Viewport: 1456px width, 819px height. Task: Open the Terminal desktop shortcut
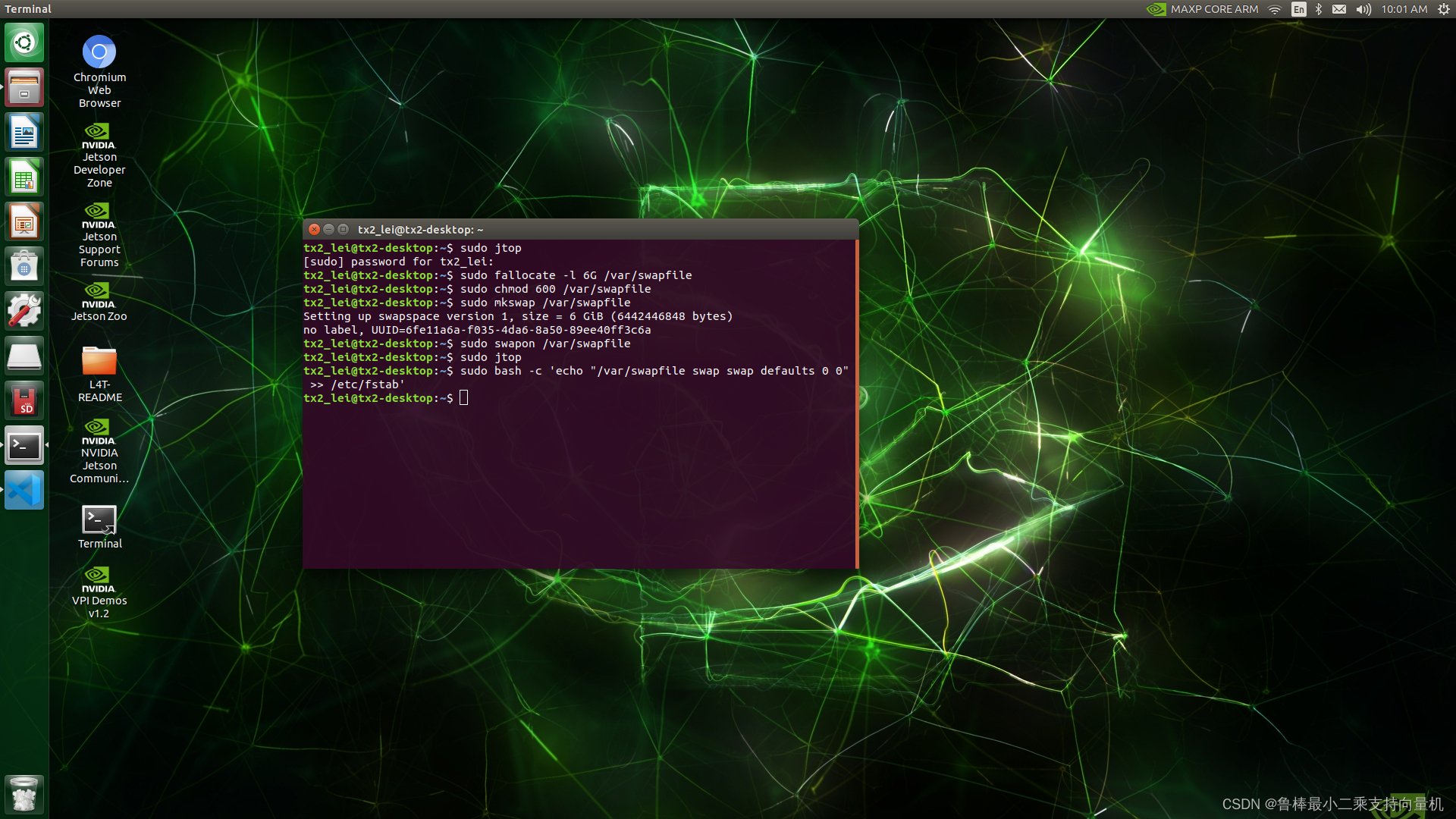tap(99, 527)
